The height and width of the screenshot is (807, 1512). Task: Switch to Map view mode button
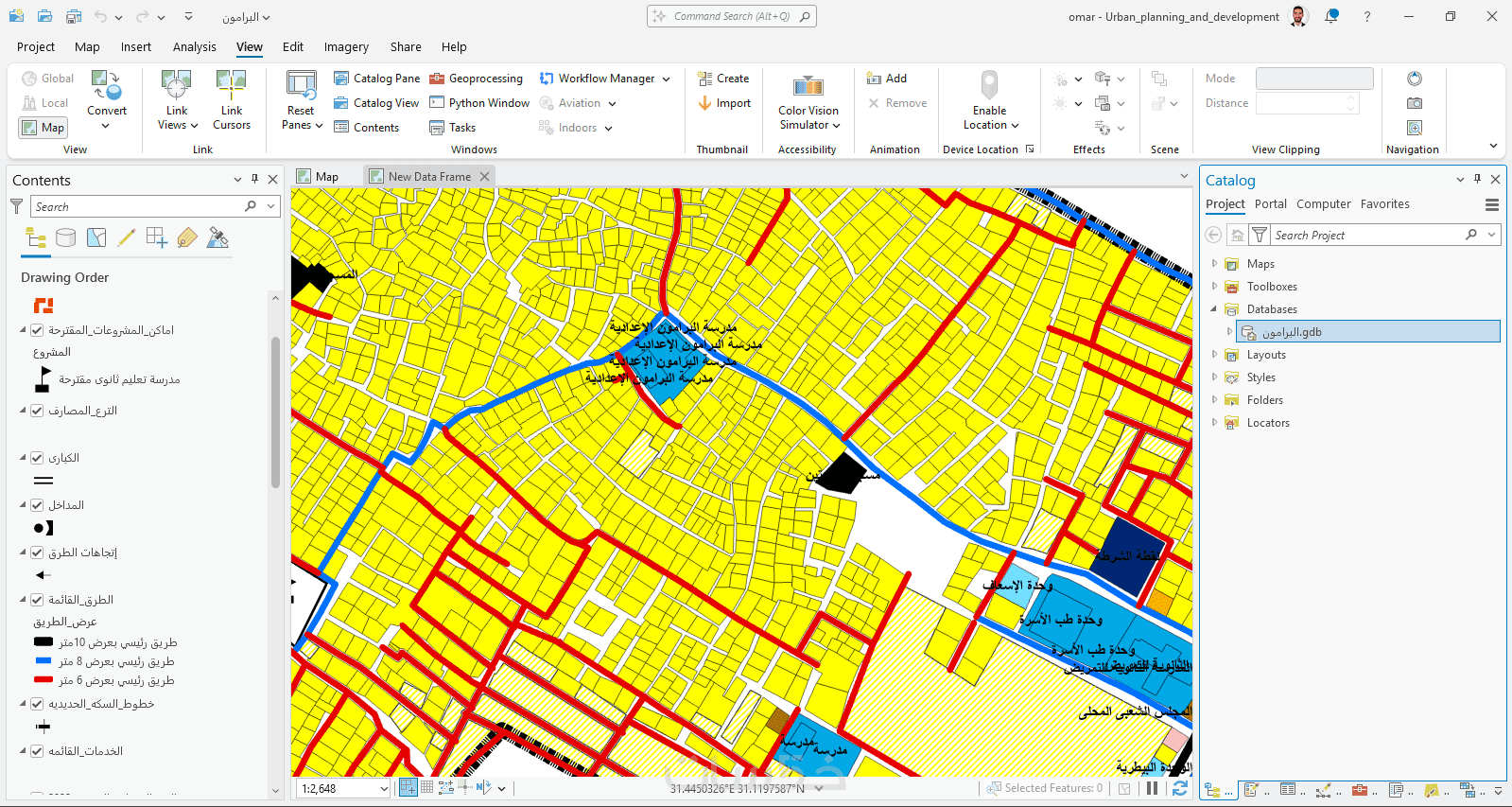(x=43, y=128)
